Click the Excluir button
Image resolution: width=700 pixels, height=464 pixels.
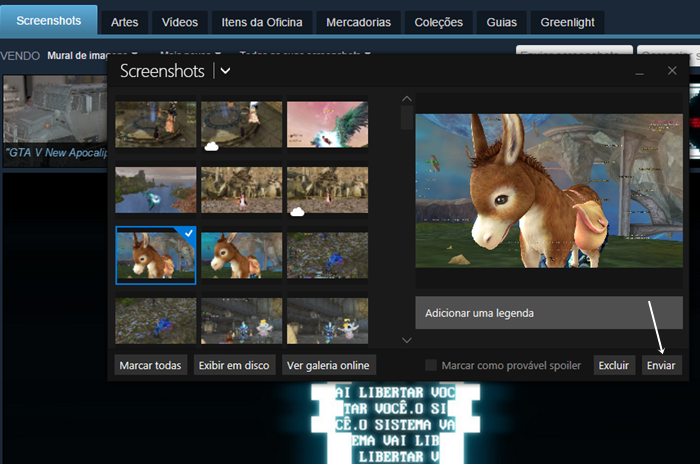tap(614, 365)
